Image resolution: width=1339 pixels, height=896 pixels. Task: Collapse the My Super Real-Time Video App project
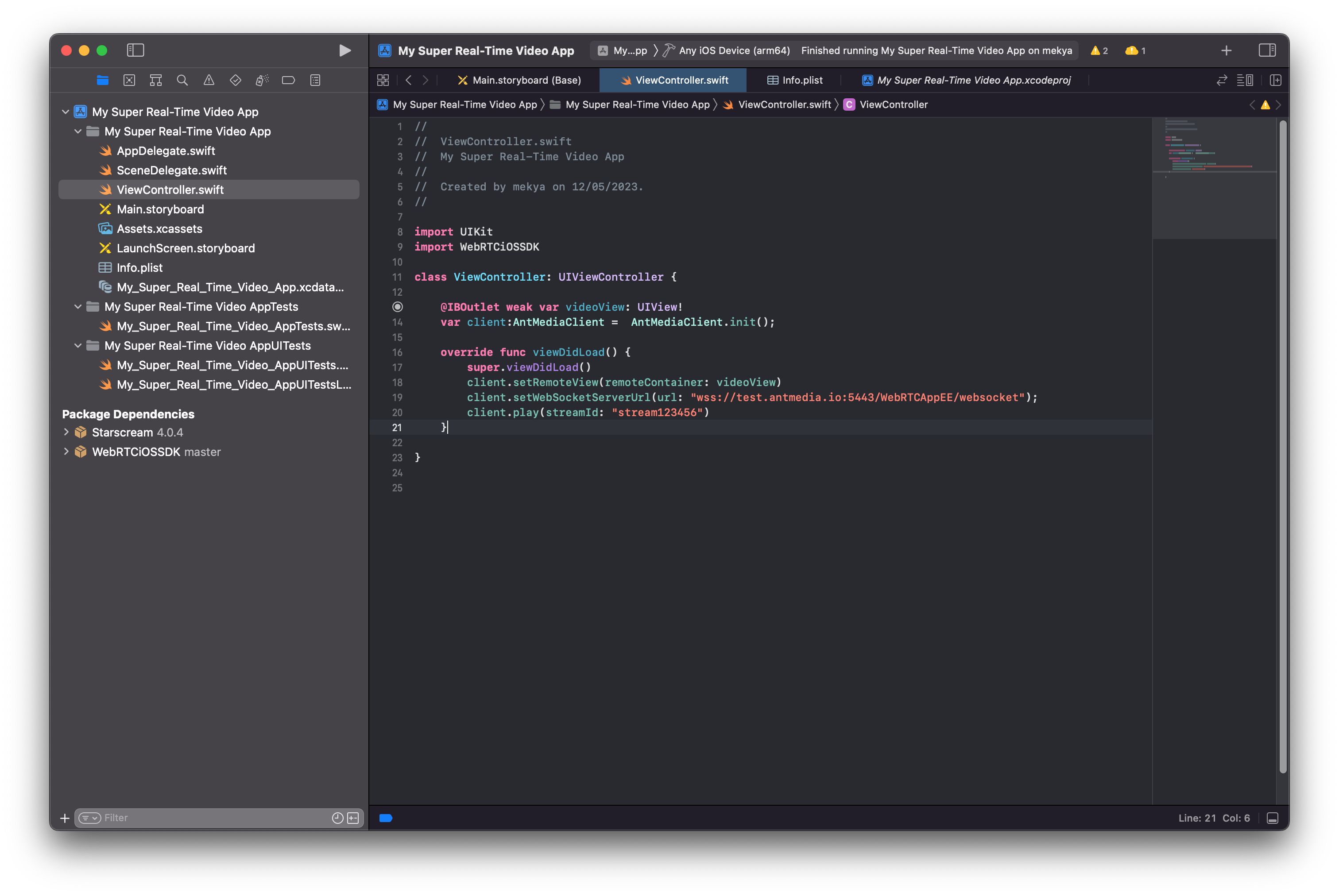(66, 112)
